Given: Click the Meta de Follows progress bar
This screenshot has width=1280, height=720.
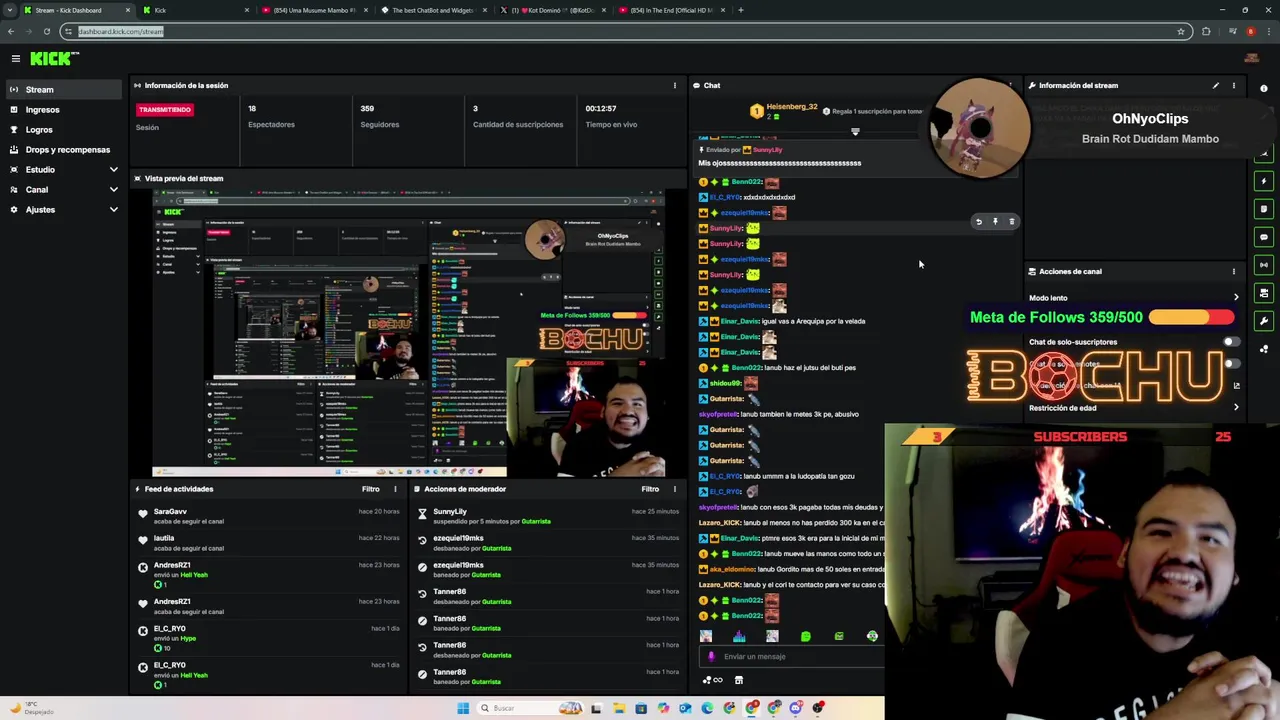Looking at the screenshot, I should click(1192, 317).
